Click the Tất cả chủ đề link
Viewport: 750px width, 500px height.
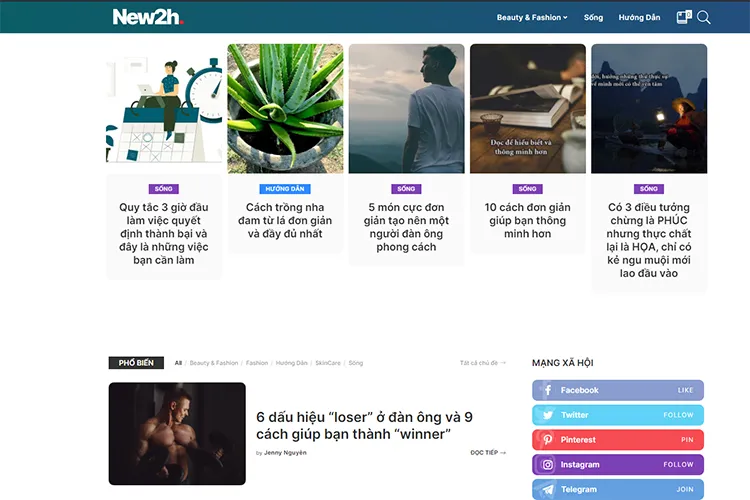tap(483, 363)
